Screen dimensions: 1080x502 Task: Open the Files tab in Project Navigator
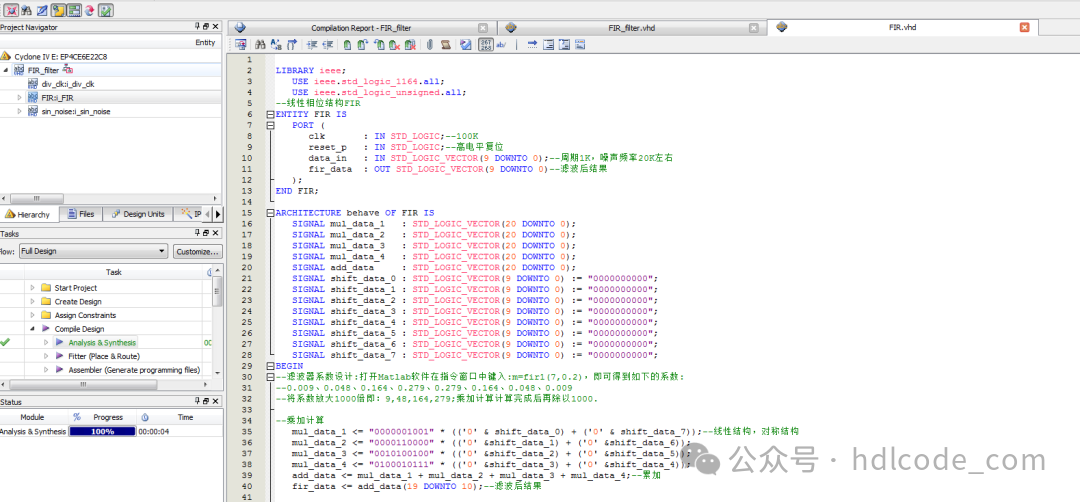81,214
